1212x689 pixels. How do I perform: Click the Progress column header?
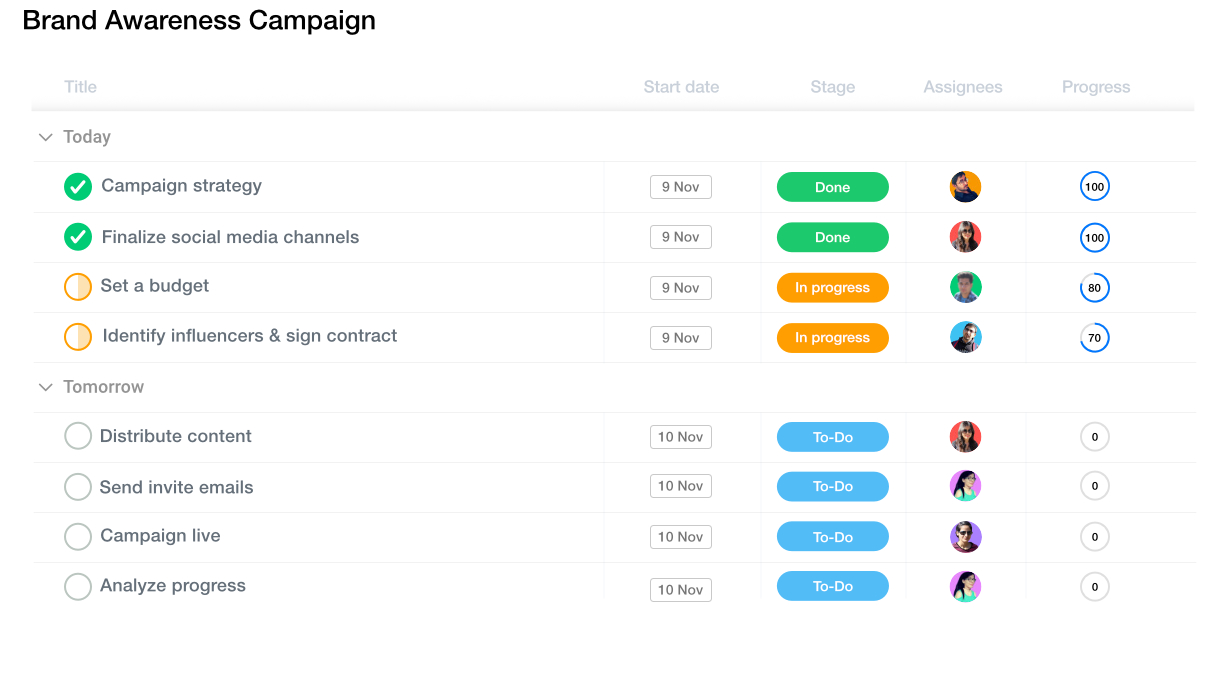1095,87
